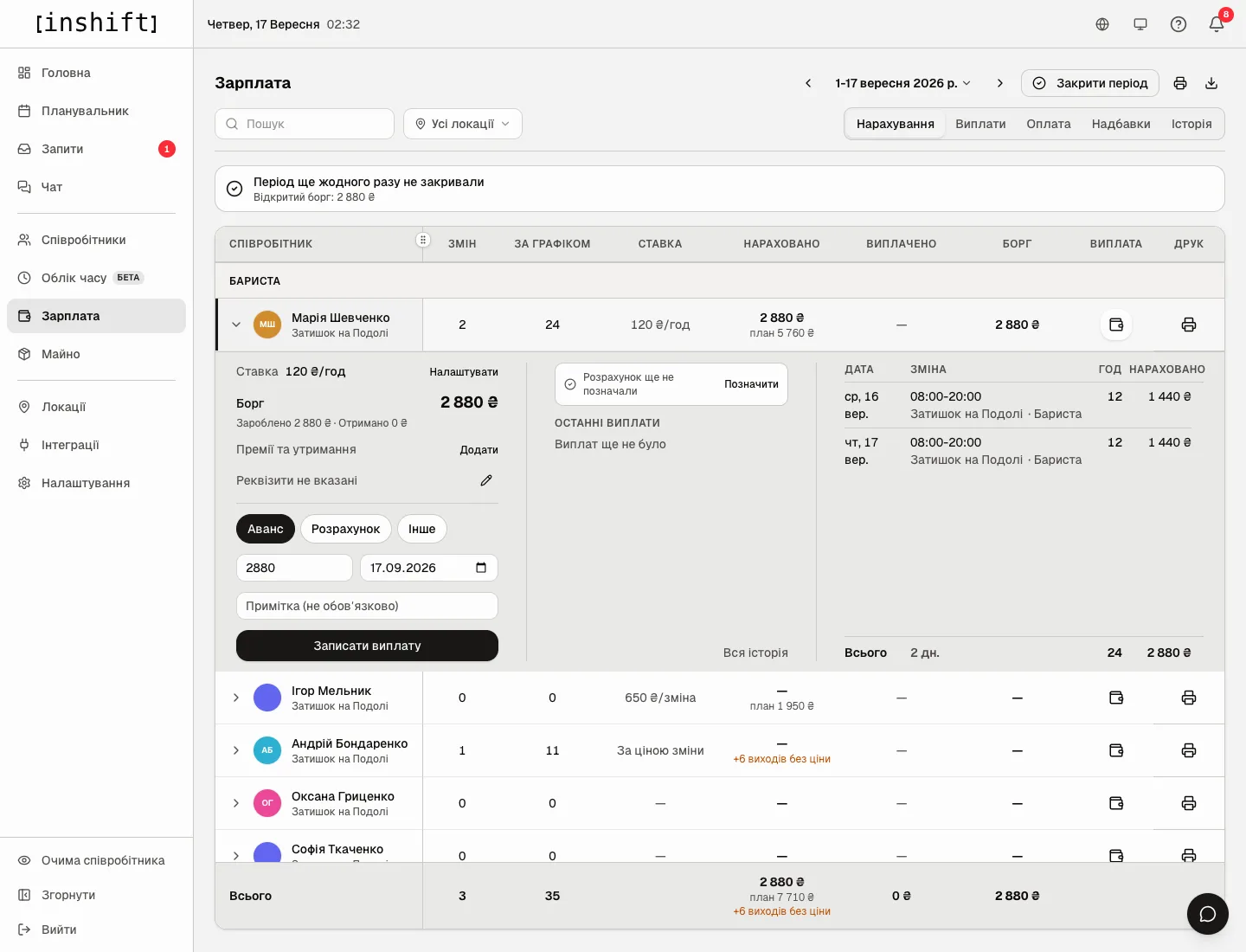Click the Закрити період button
Viewport: 1246px width, 952px height.
(x=1090, y=83)
